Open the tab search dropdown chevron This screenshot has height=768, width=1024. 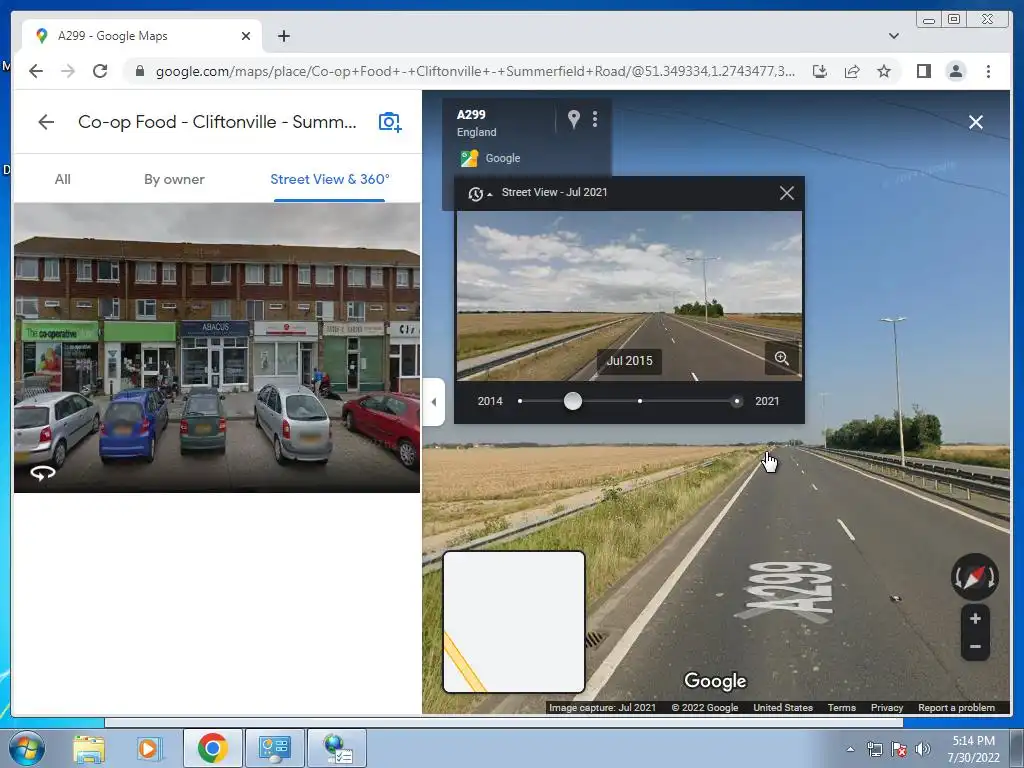(x=893, y=36)
